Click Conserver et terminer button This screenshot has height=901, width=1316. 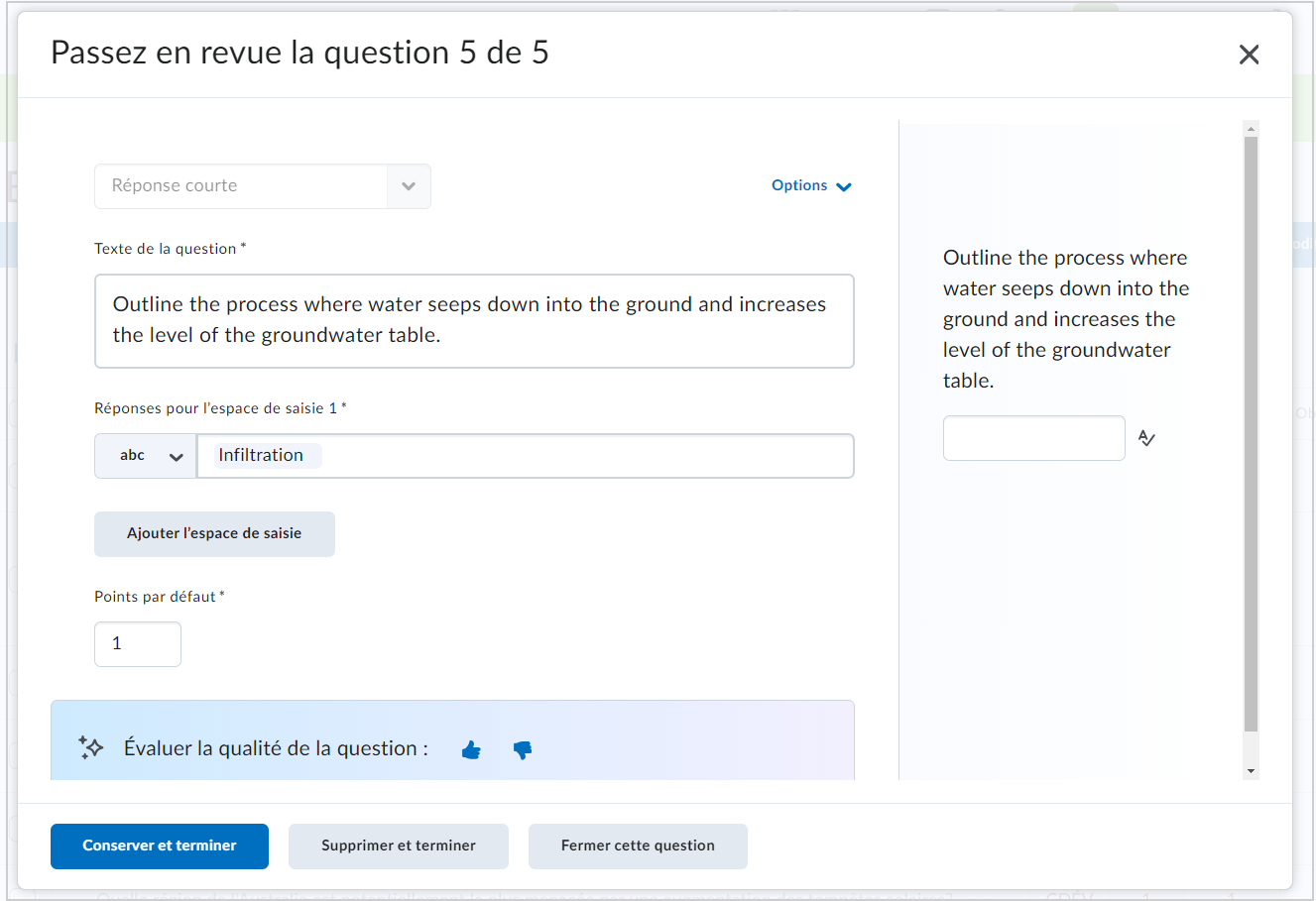[x=160, y=846]
